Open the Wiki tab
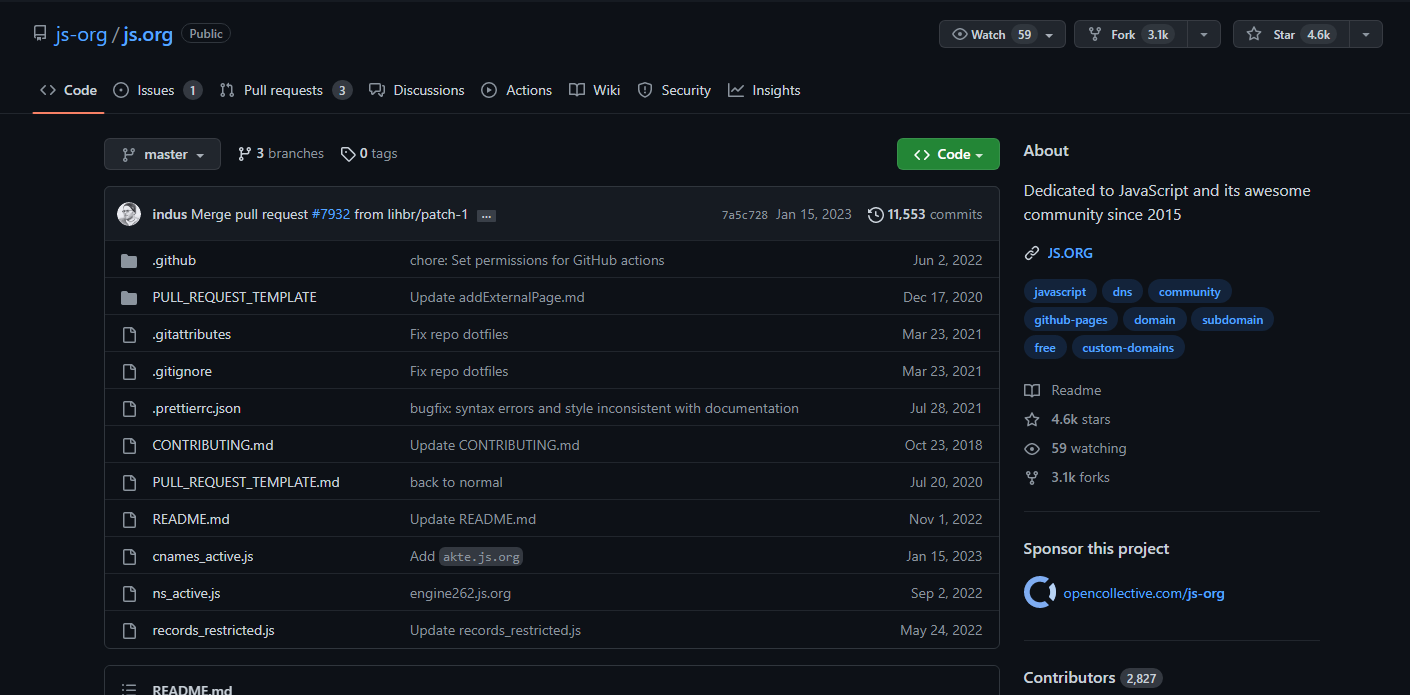 tap(594, 90)
